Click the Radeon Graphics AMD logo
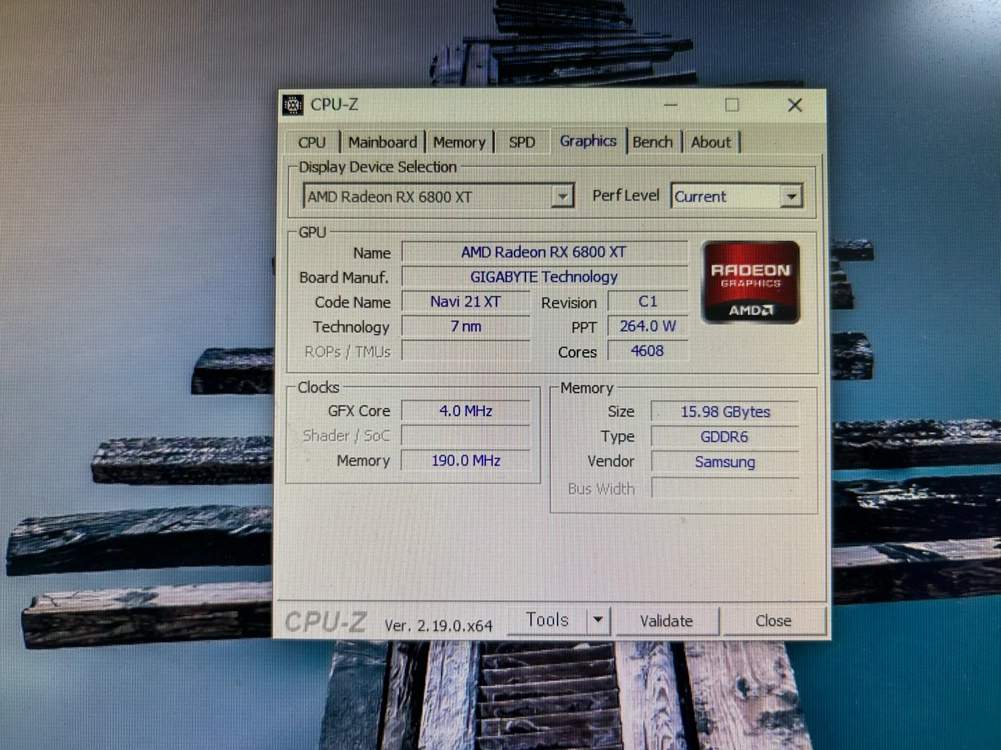This screenshot has width=1001, height=750. tap(750, 282)
